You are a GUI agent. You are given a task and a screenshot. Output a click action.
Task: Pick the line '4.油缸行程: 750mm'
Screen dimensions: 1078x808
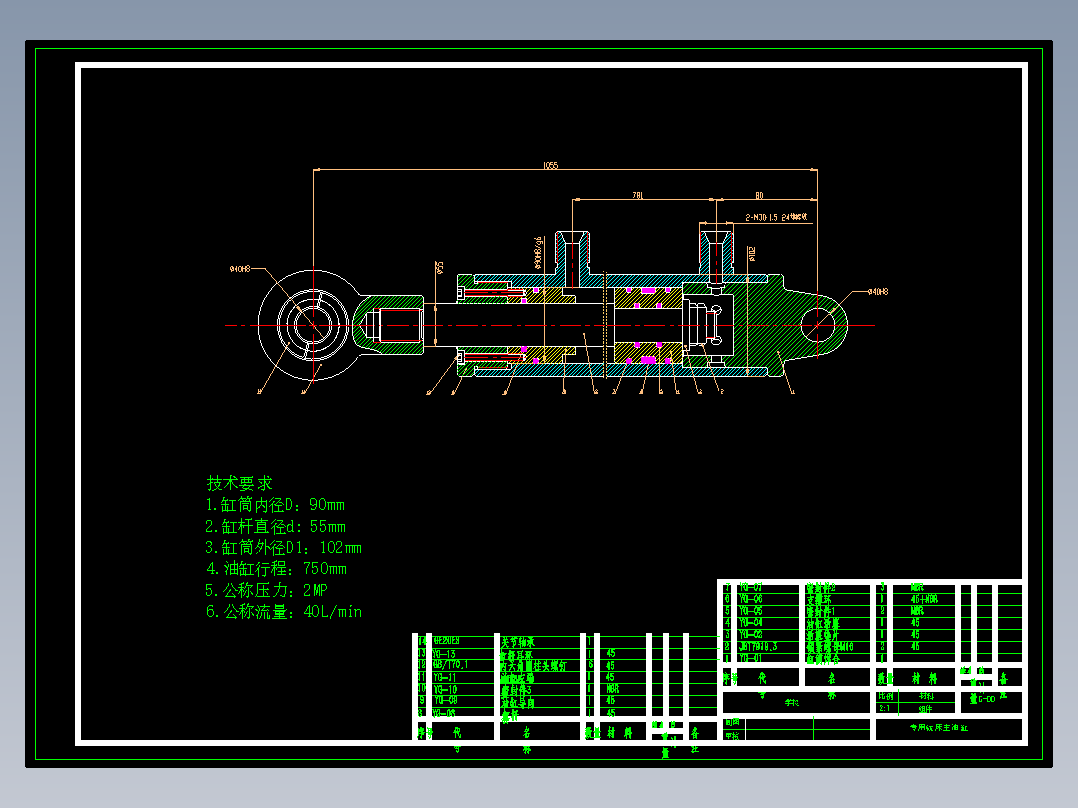point(276,569)
